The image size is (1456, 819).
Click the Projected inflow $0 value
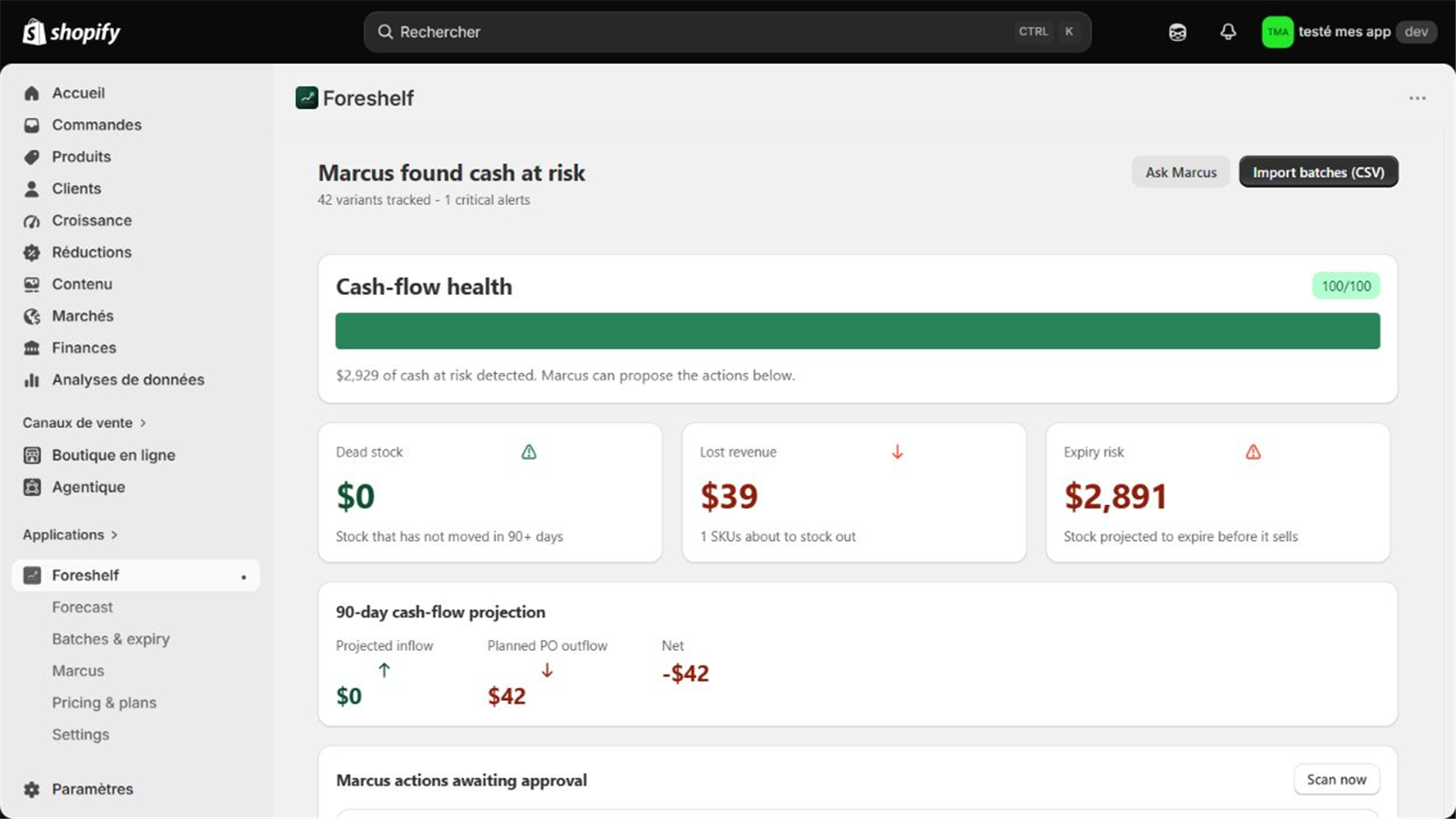click(x=349, y=696)
